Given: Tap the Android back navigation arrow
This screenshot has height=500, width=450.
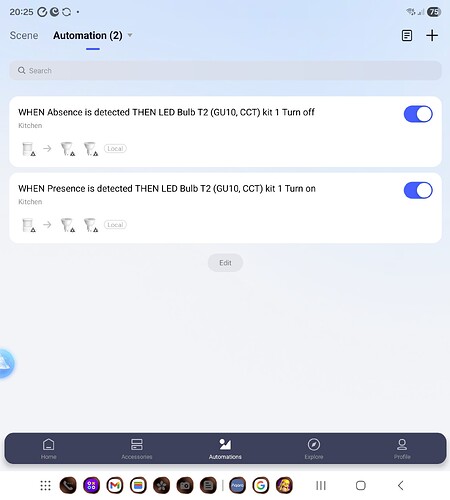Looking at the screenshot, I should click(x=401, y=485).
